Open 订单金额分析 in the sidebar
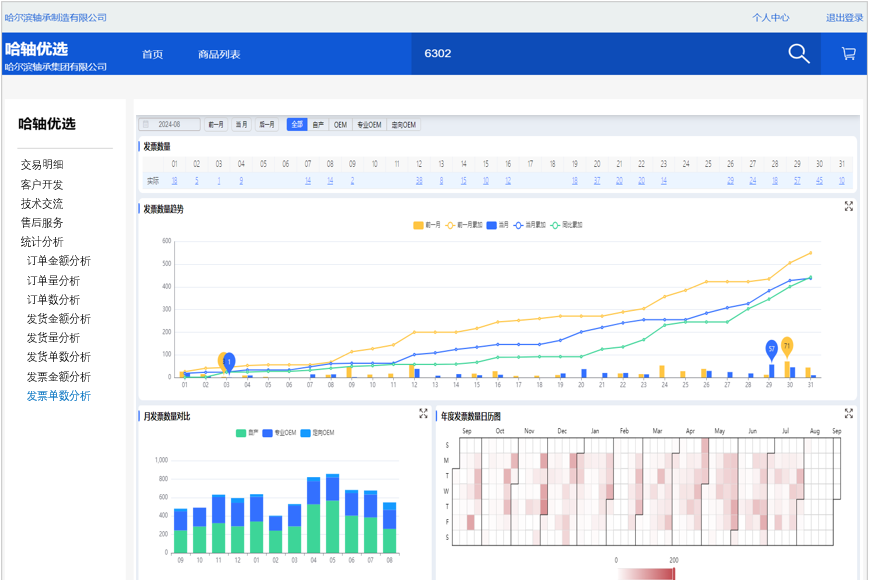Viewport: 870px width, 580px height. tap(59, 261)
